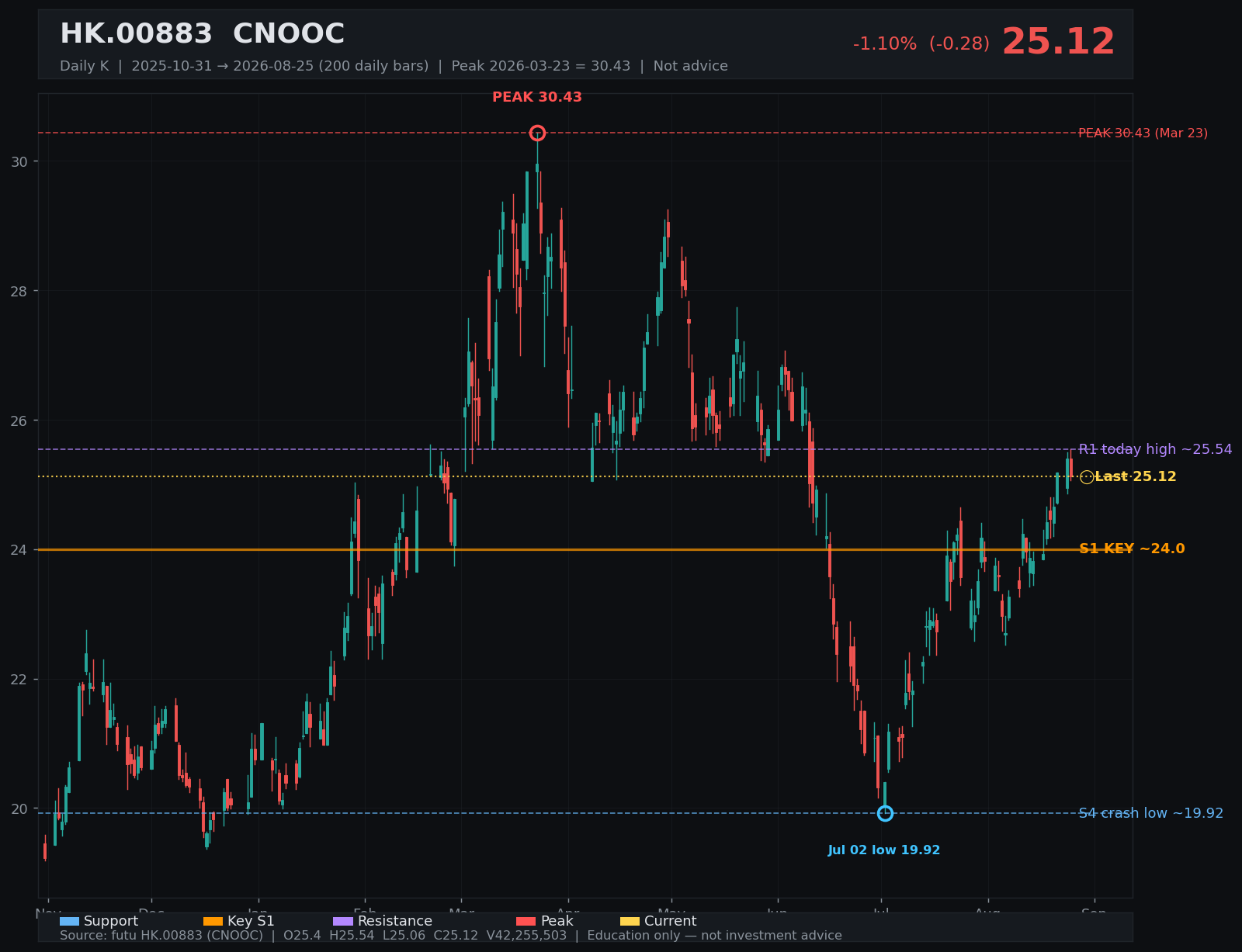Select the "Current" legend label
The height and width of the screenshot is (952, 1242).
pos(671,921)
